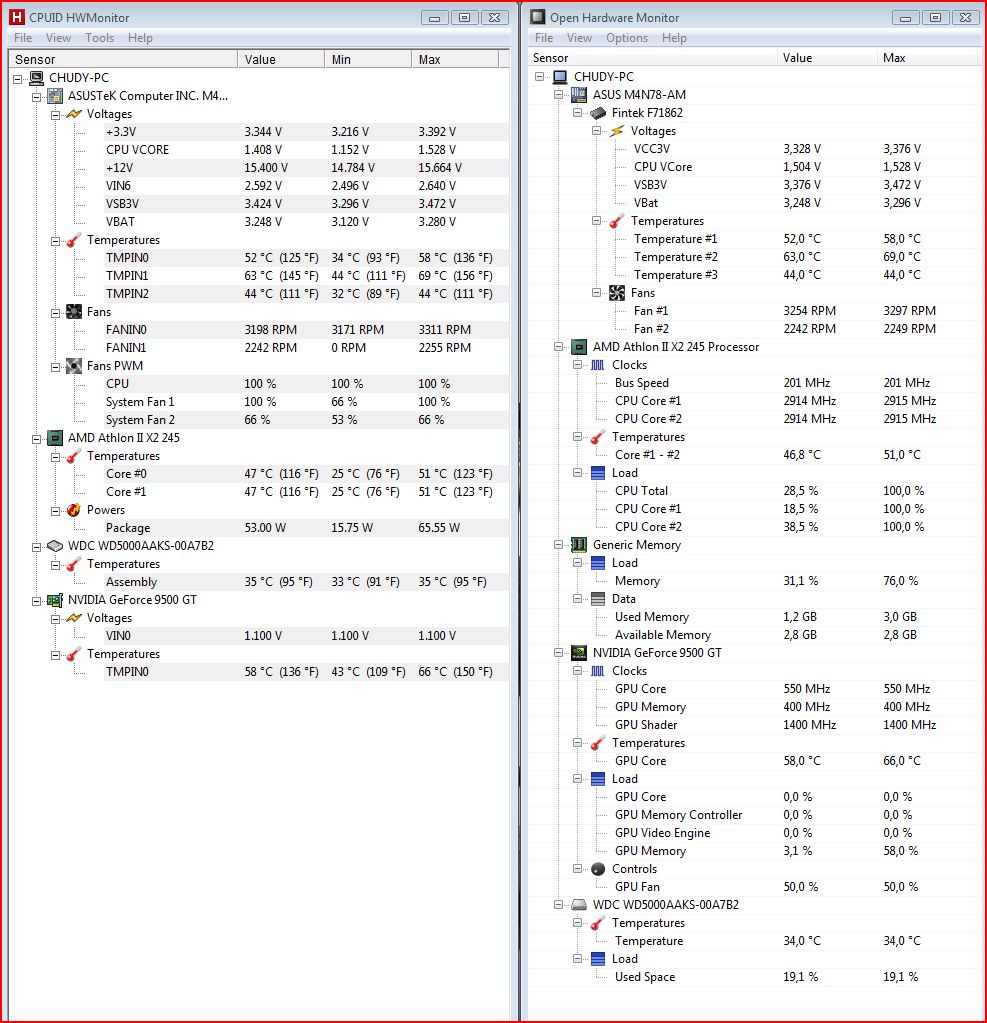Click the Generic Memory icon

click(x=579, y=545)
